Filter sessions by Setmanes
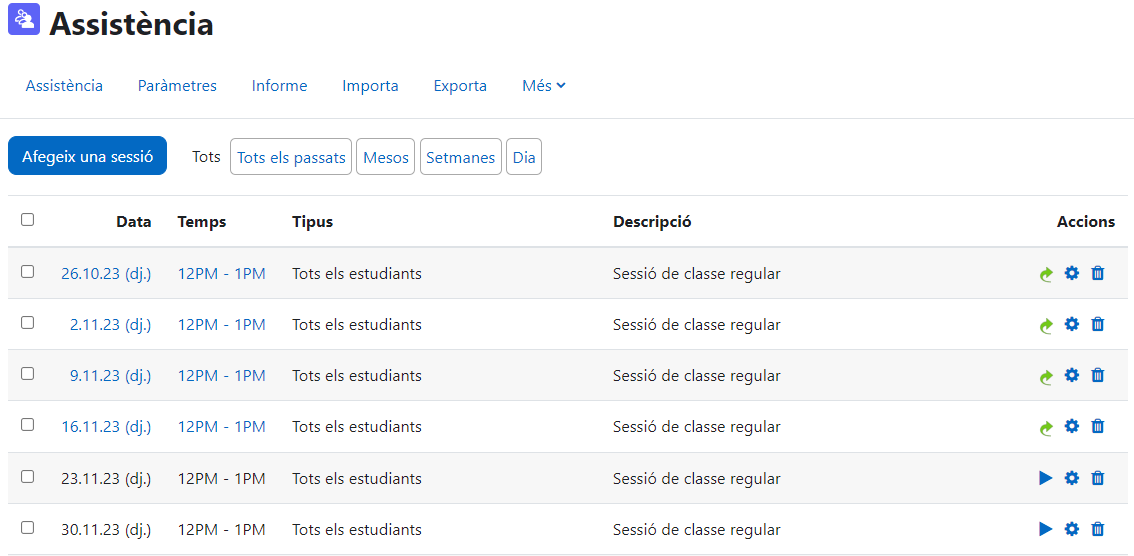 click(461, 157)
